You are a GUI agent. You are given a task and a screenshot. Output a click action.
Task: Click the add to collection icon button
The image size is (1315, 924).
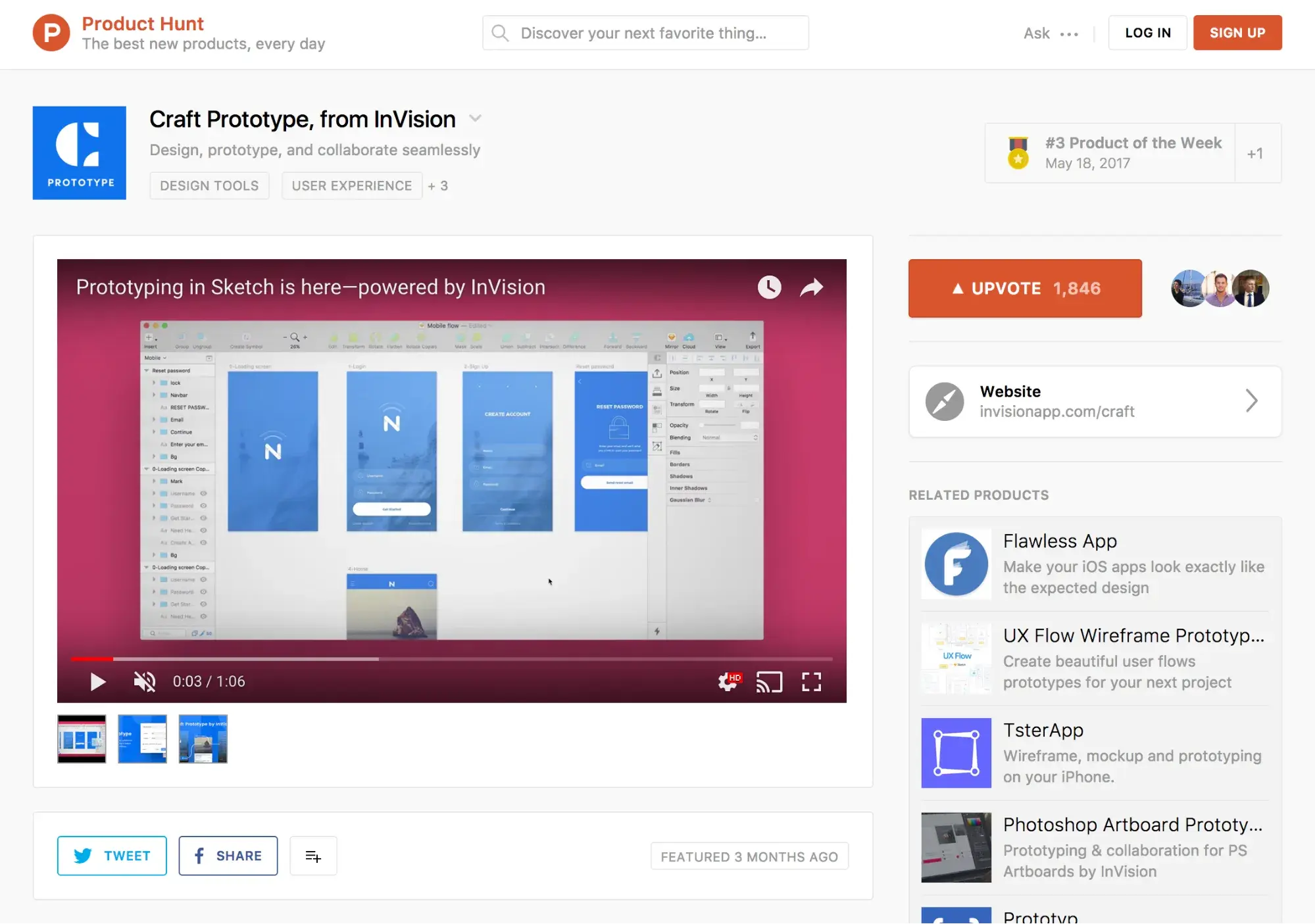(314, 856)
